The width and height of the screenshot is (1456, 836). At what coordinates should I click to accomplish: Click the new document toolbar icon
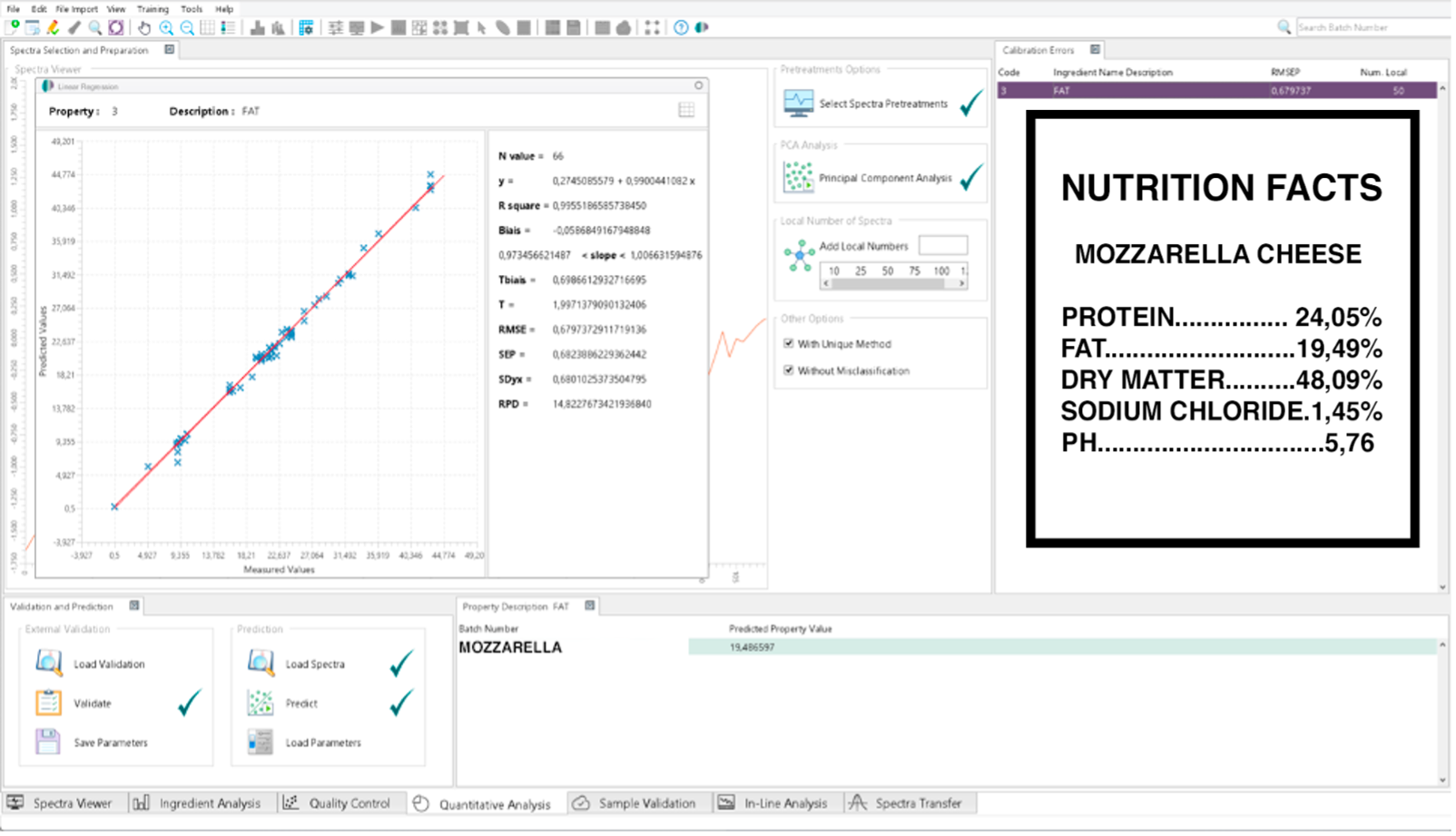coord(13,27)
